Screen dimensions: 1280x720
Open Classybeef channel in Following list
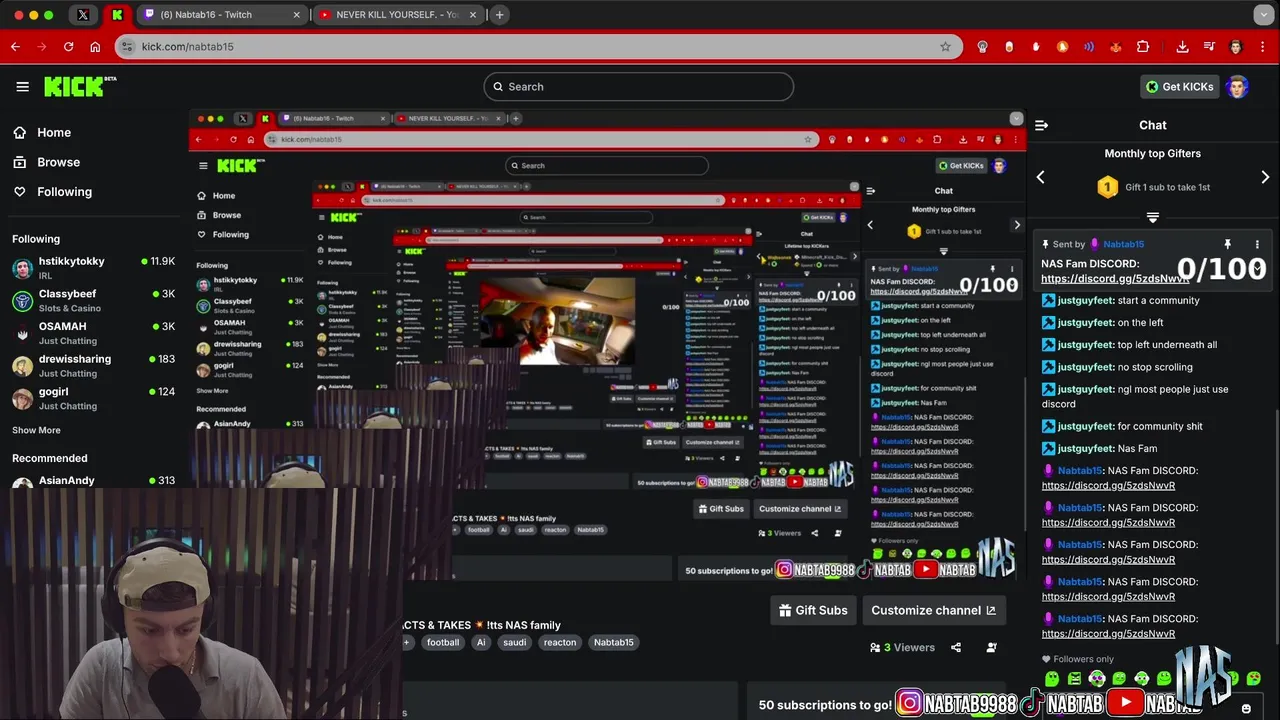point(93,299)
